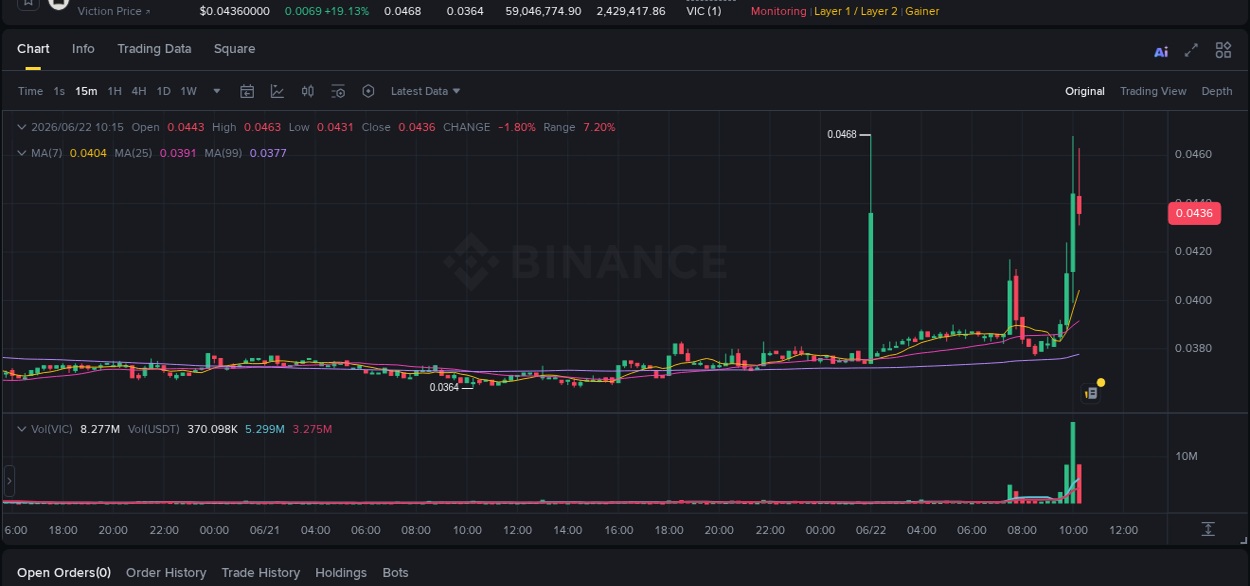Click the MA(25) value 0.0391
The width and height of the screenshot is (1250, 586).
178,153
